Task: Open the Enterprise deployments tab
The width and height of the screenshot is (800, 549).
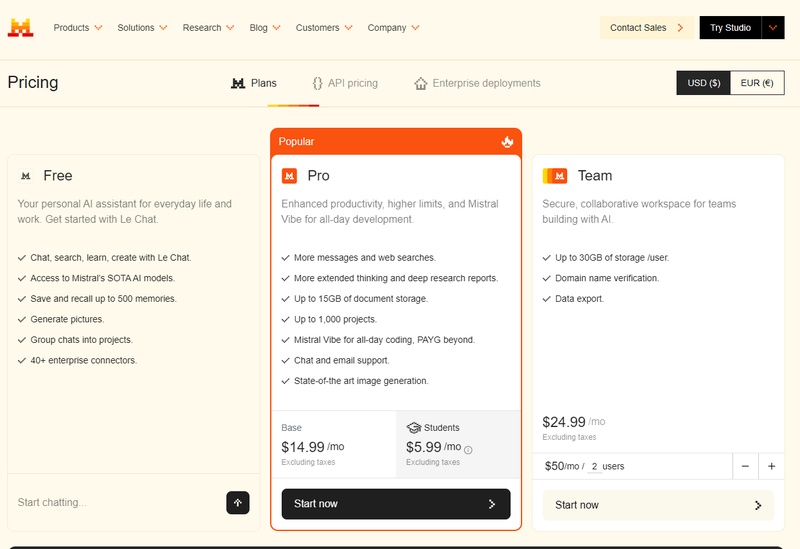Action: pos(477,83)
